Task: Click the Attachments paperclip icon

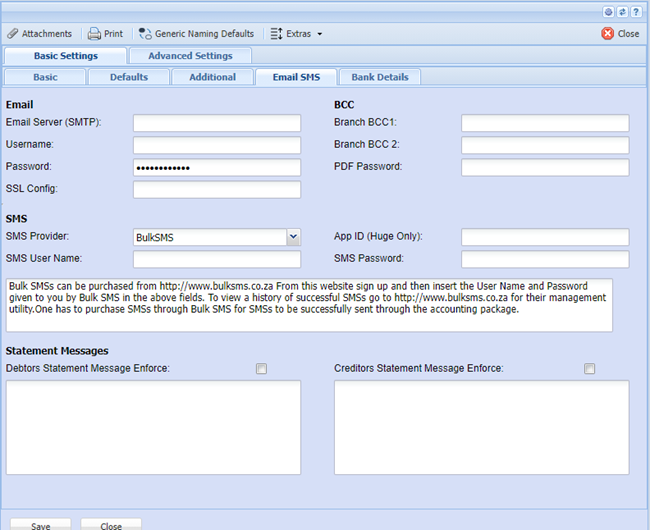Action: click(12, 34)
